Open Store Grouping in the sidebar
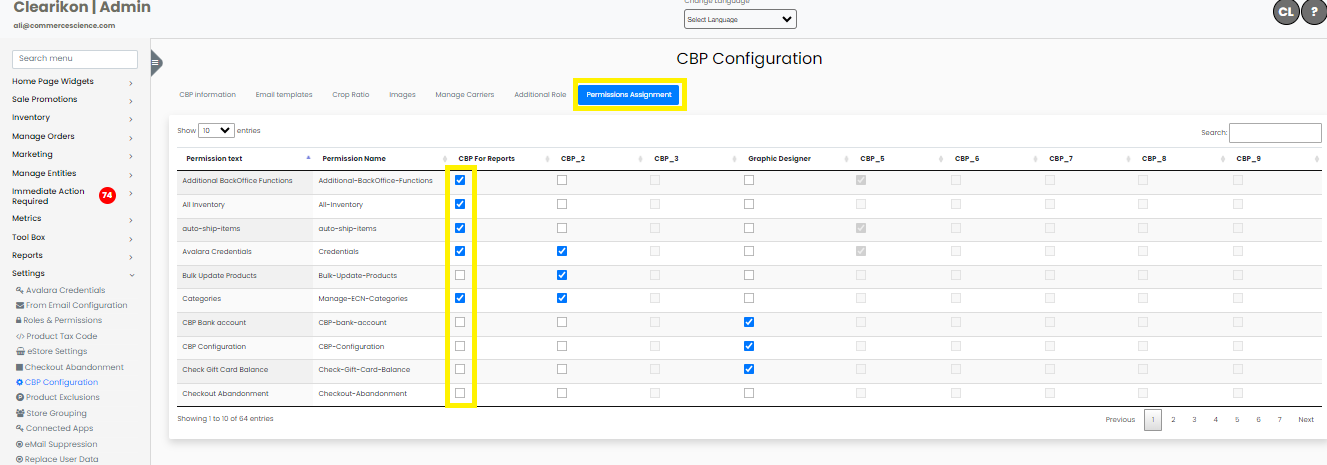The width and height of the screenshot is (1327, 465). 56,413
